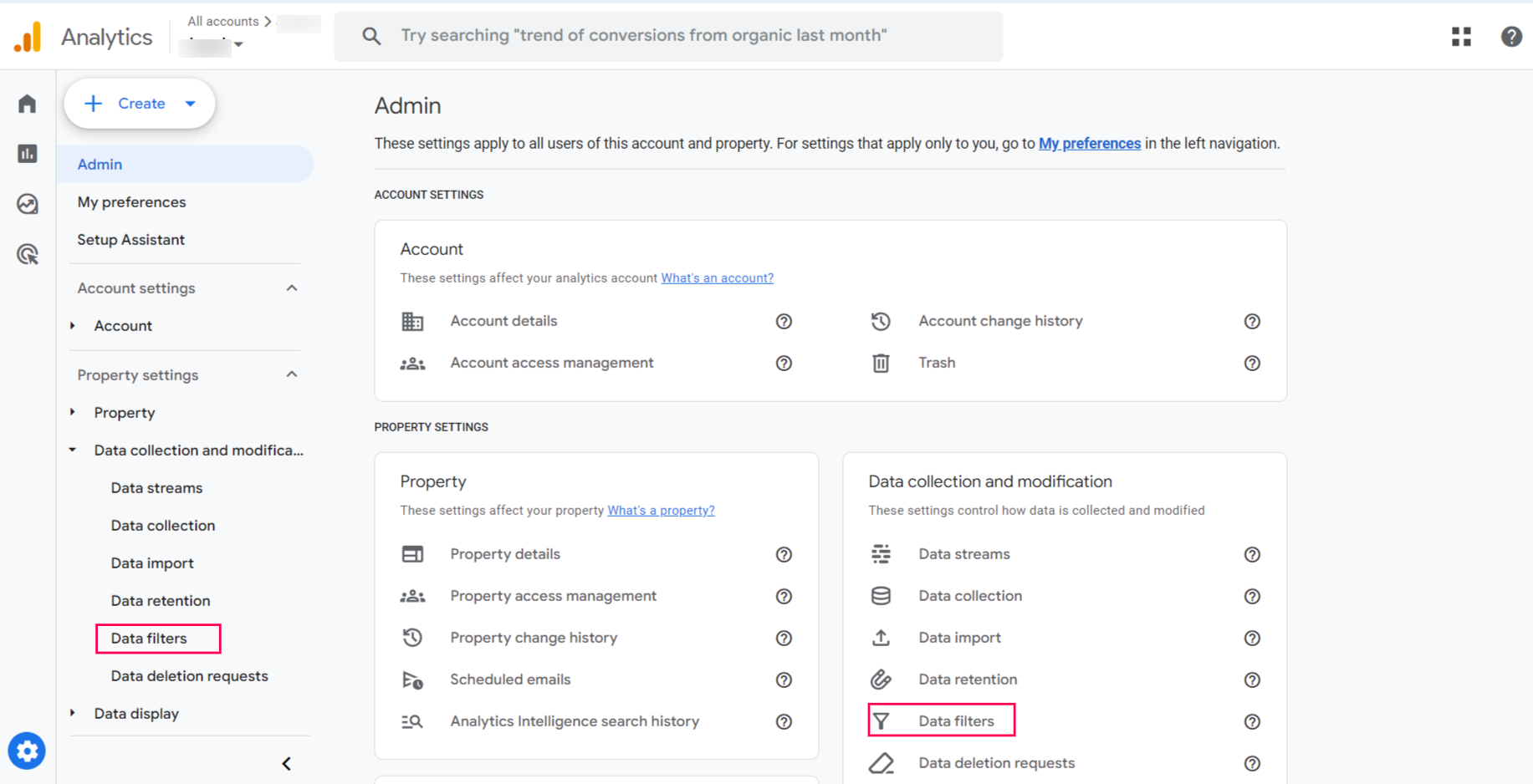
Task: Expand the Account tree item
Action: (73, 326)
